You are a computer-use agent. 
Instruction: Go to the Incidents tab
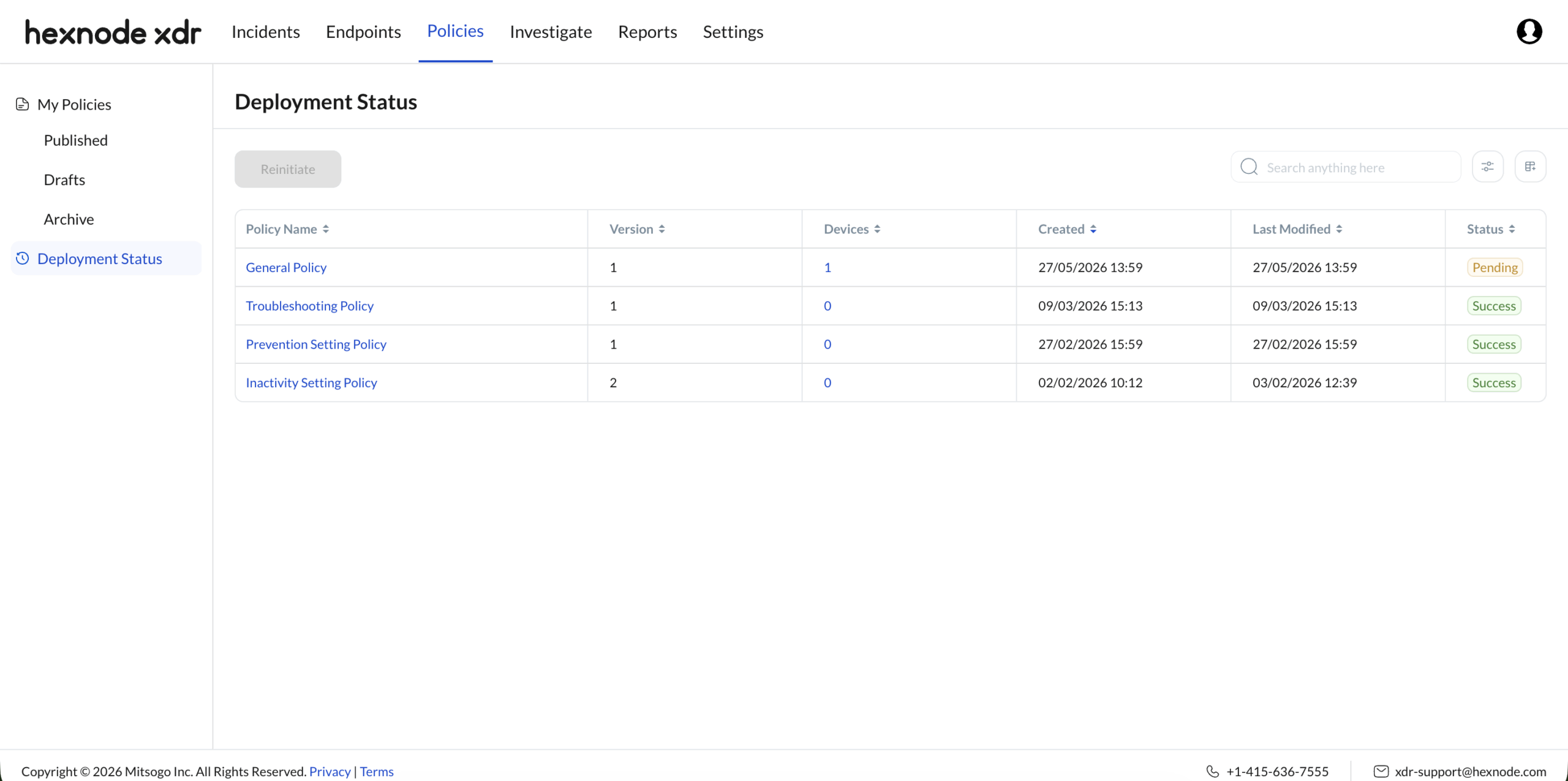(x=266, y=32)
